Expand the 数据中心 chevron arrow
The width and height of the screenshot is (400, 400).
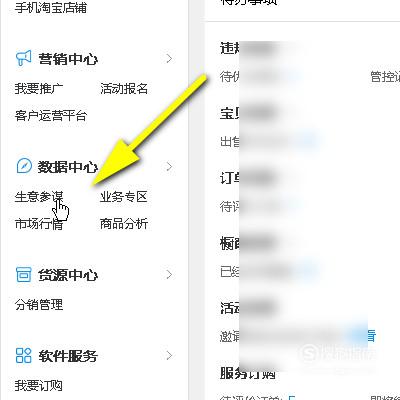(x=169, y=166)
